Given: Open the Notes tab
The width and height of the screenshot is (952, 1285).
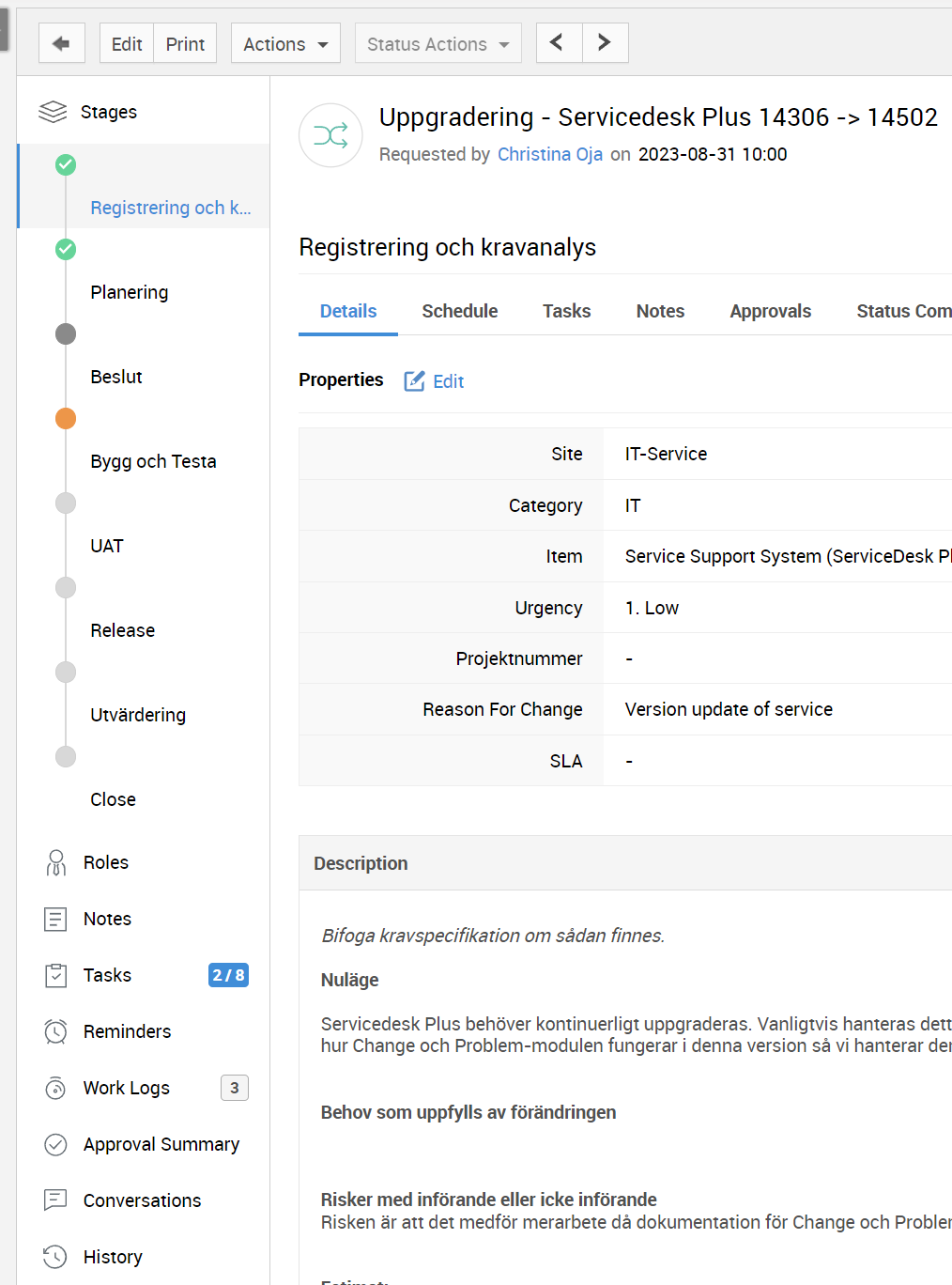Looking at the screenshot, I should point(660,311).
